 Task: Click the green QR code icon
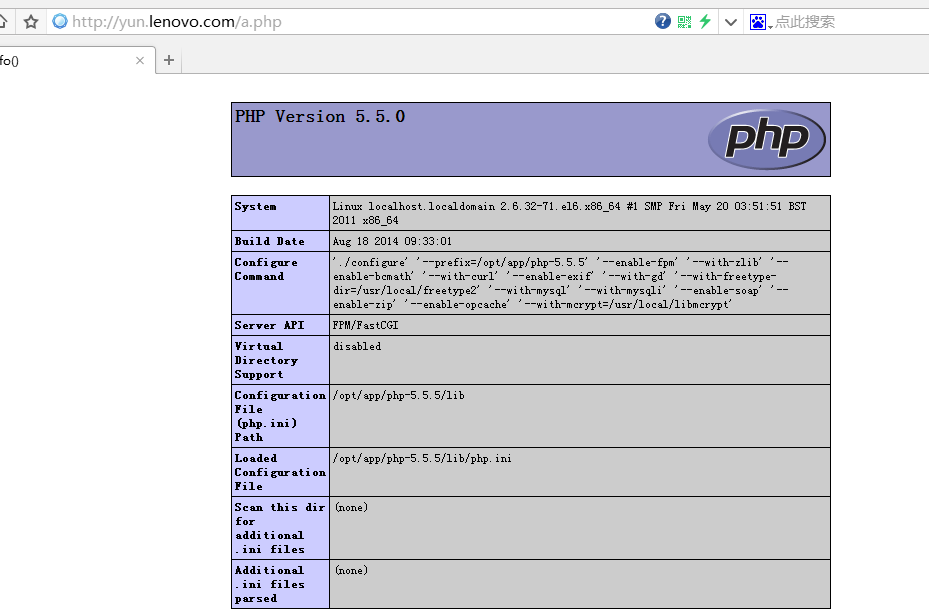tap(684, 22)
